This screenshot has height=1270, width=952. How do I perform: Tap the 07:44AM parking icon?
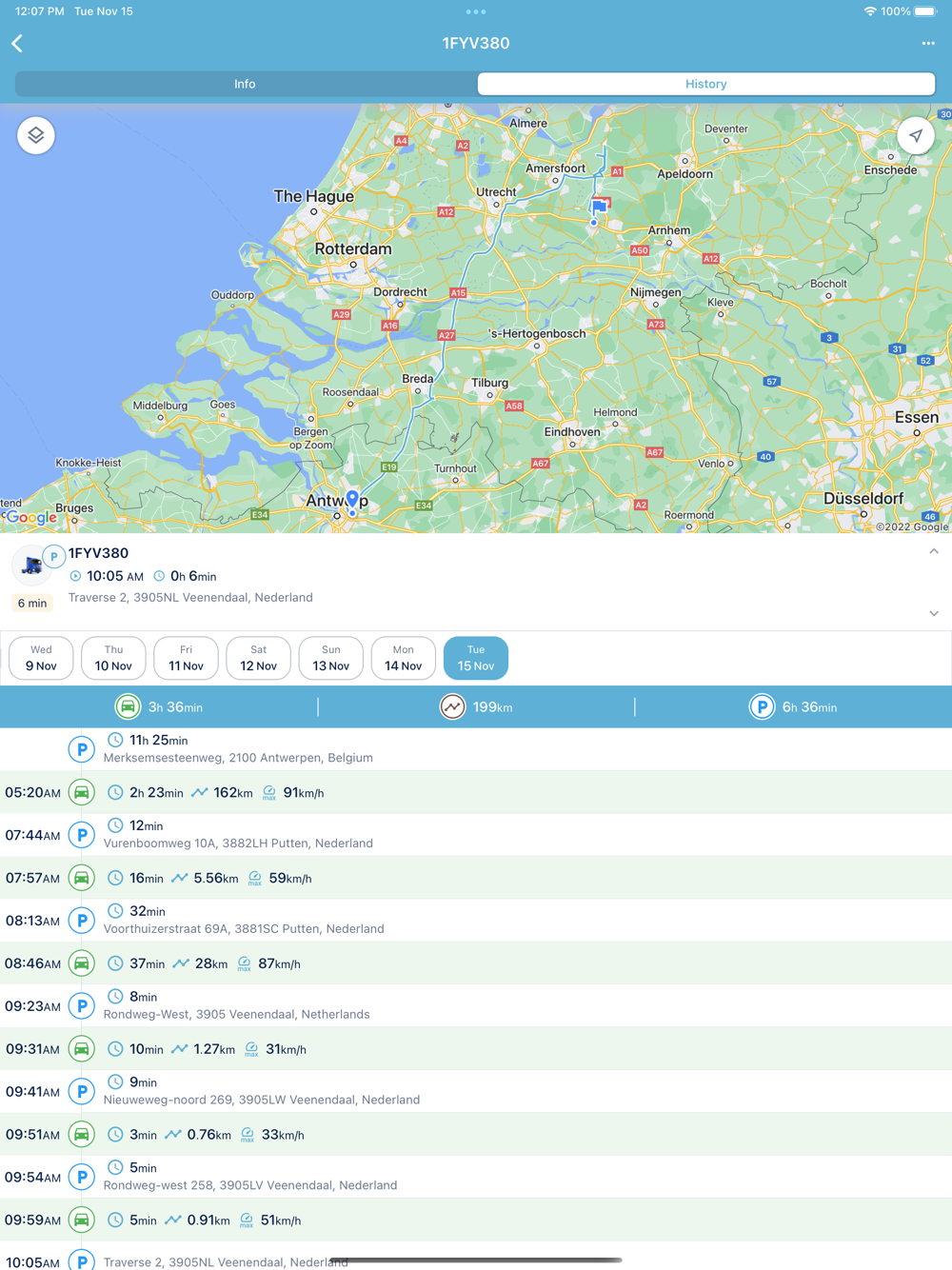82,835
